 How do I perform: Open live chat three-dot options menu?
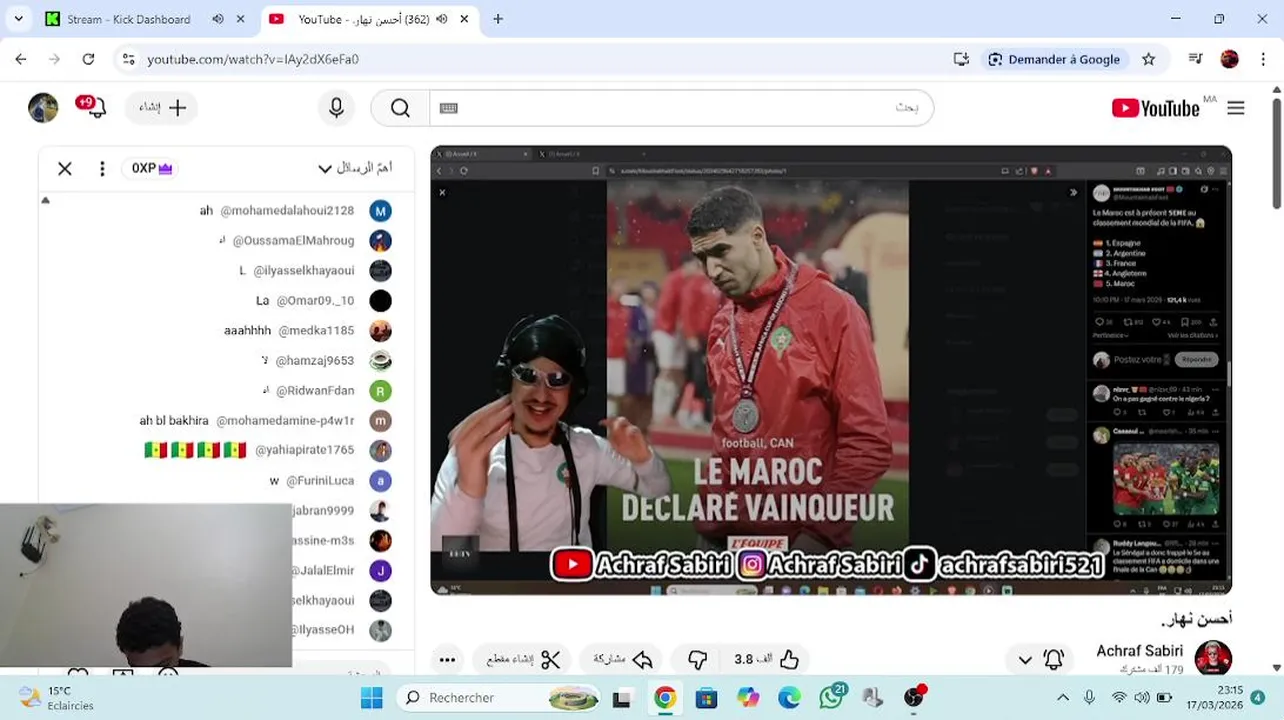pos(102,169)
